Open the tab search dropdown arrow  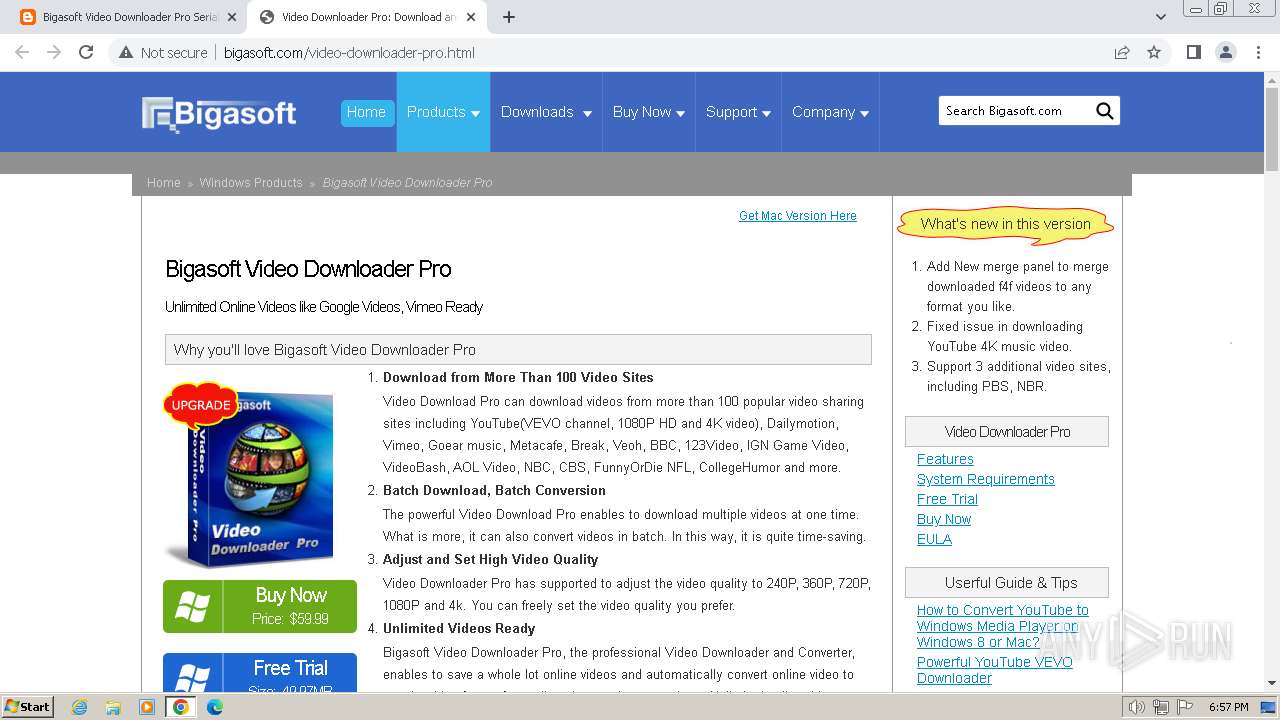point(1160,17)
